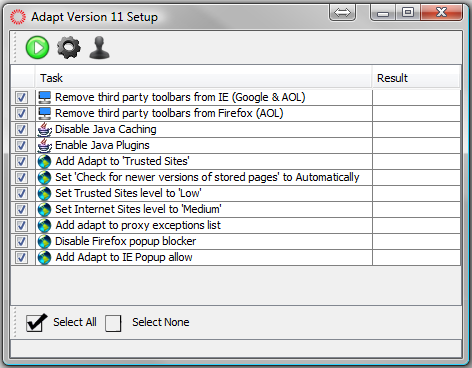Screen dimensions: 472x368
Task: Click the globe icon beside Add Adapt to 'Trusted Sites'
Action: (x=44, y=162)
